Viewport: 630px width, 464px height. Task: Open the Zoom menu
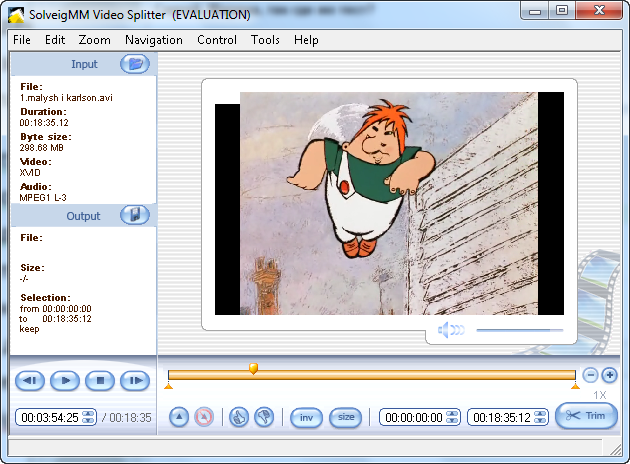coord(94,40)
